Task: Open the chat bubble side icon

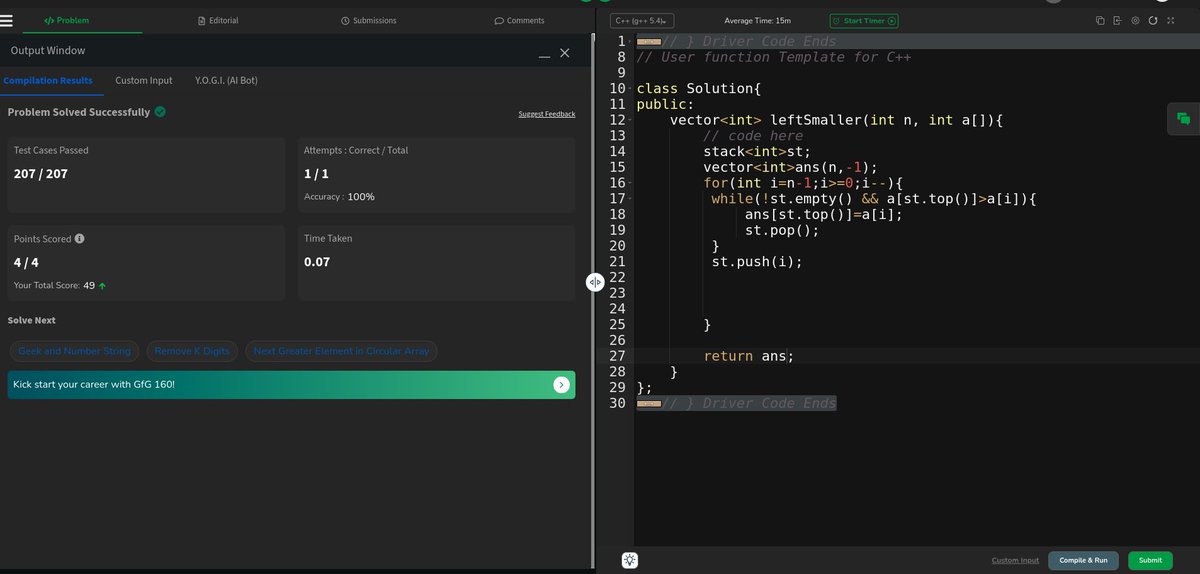Action: [1183, 118]
